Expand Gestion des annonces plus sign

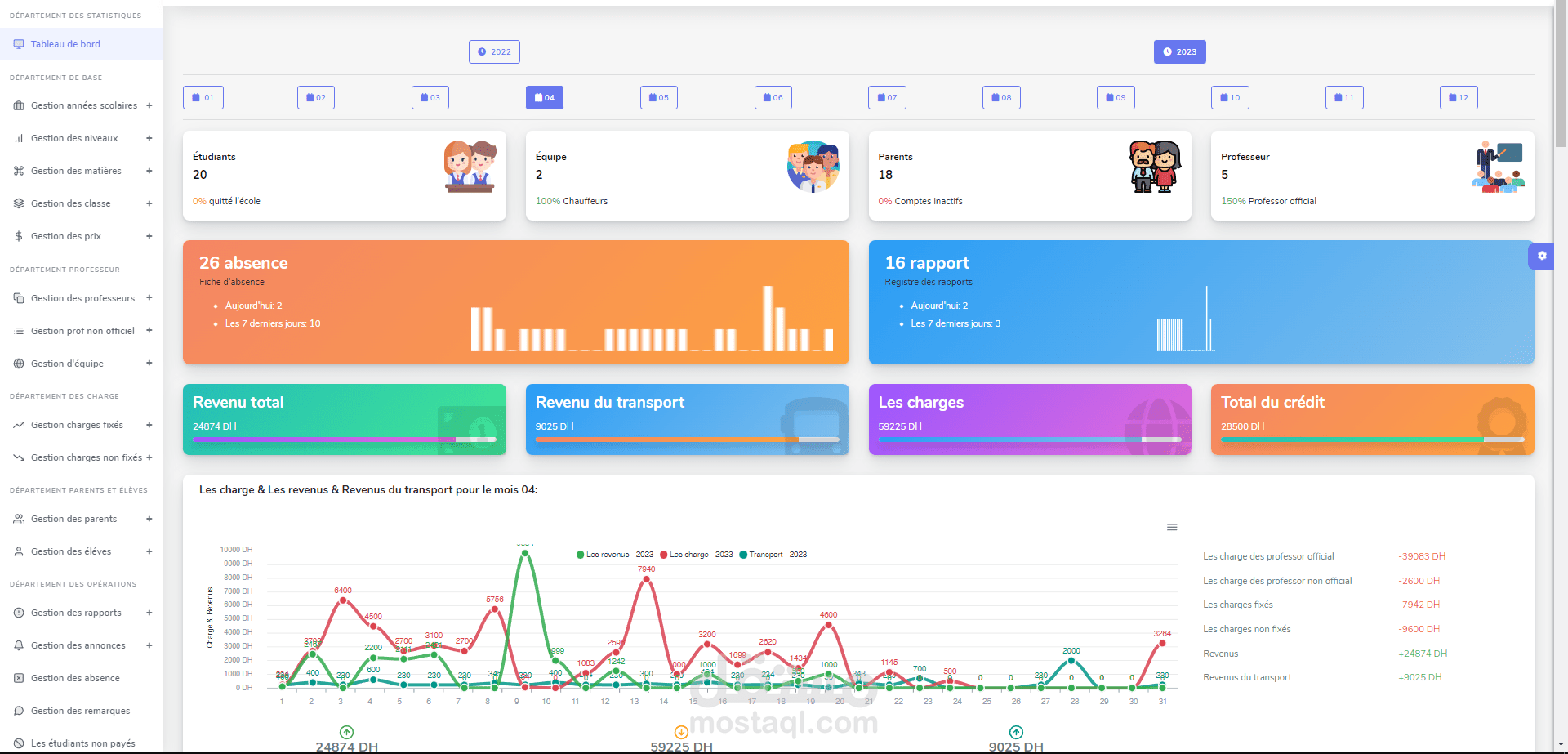pyautogui.click(x=149, y=645)
